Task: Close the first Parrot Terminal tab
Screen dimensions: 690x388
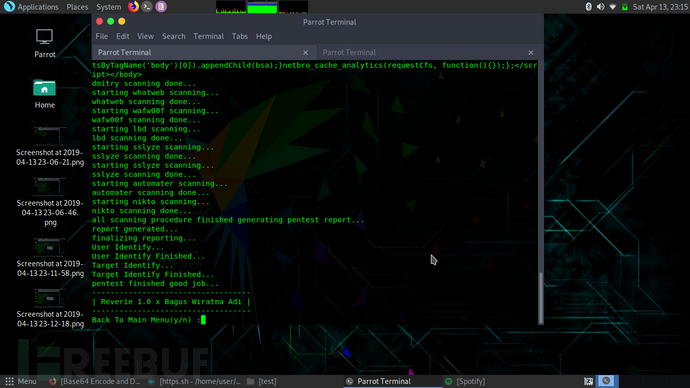Action: pos(305,52)
